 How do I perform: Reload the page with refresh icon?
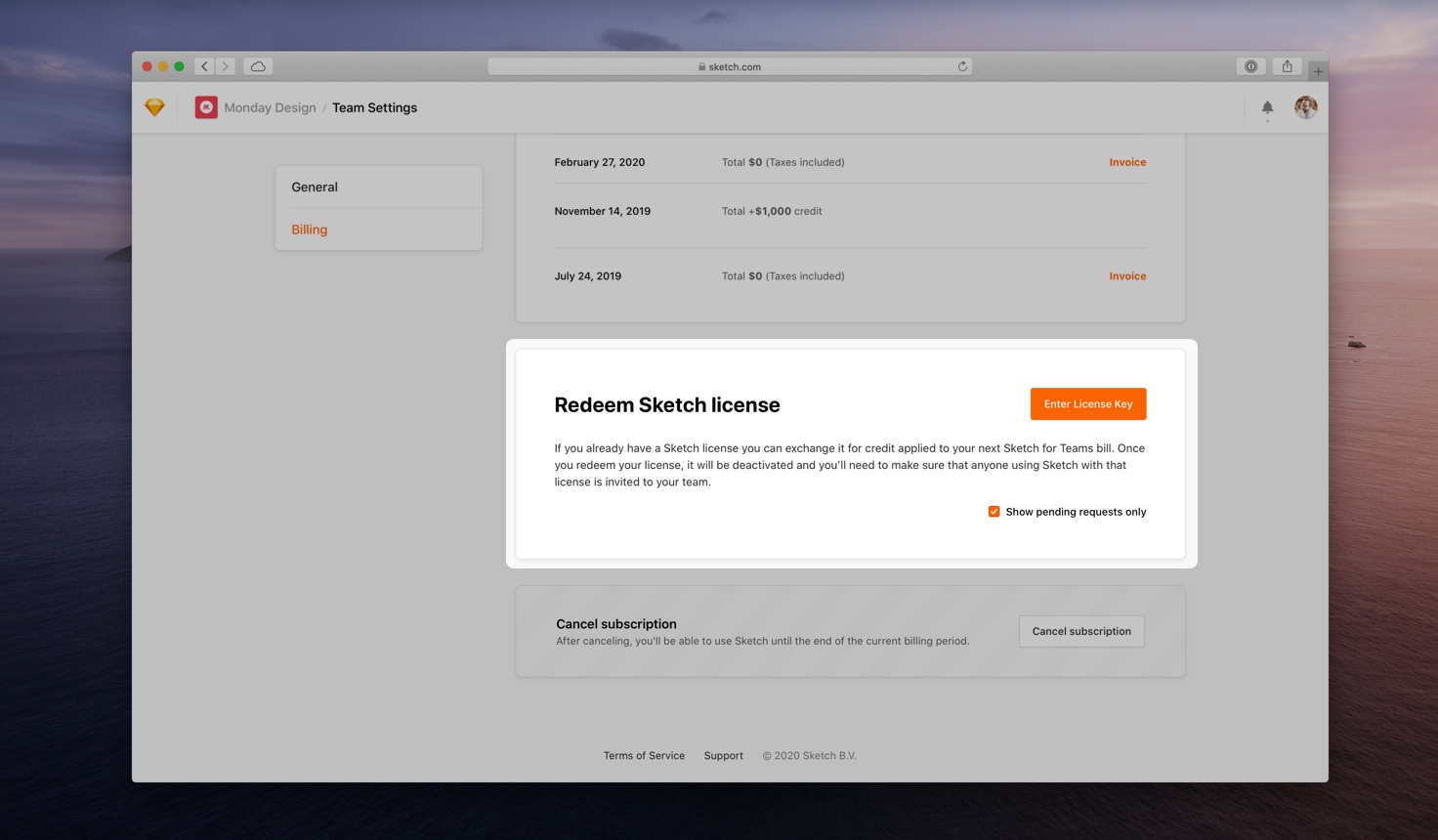point(962,66)
